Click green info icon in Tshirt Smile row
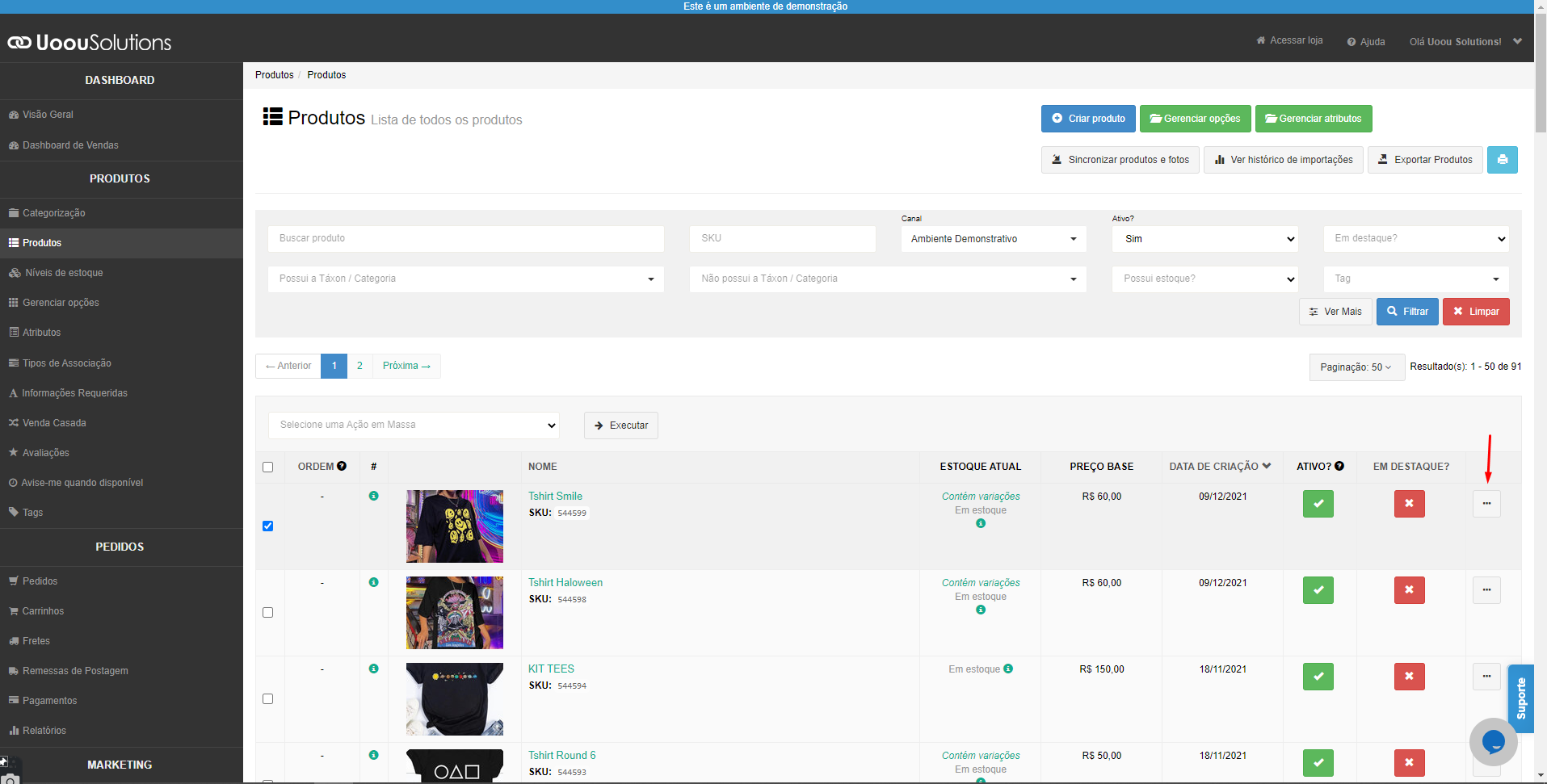1547x784 pixels. tap(373, 496)
